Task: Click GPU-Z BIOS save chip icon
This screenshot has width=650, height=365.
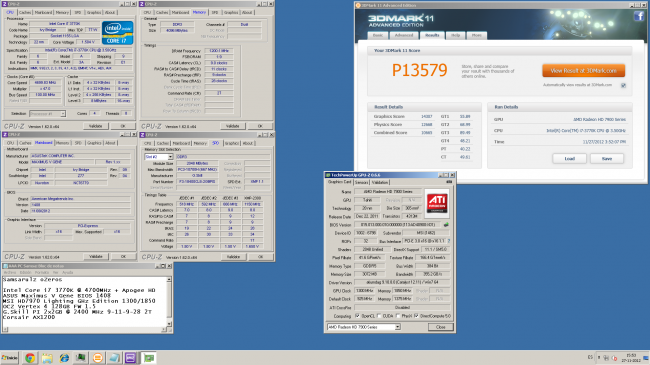Action: tap(446, 225)
